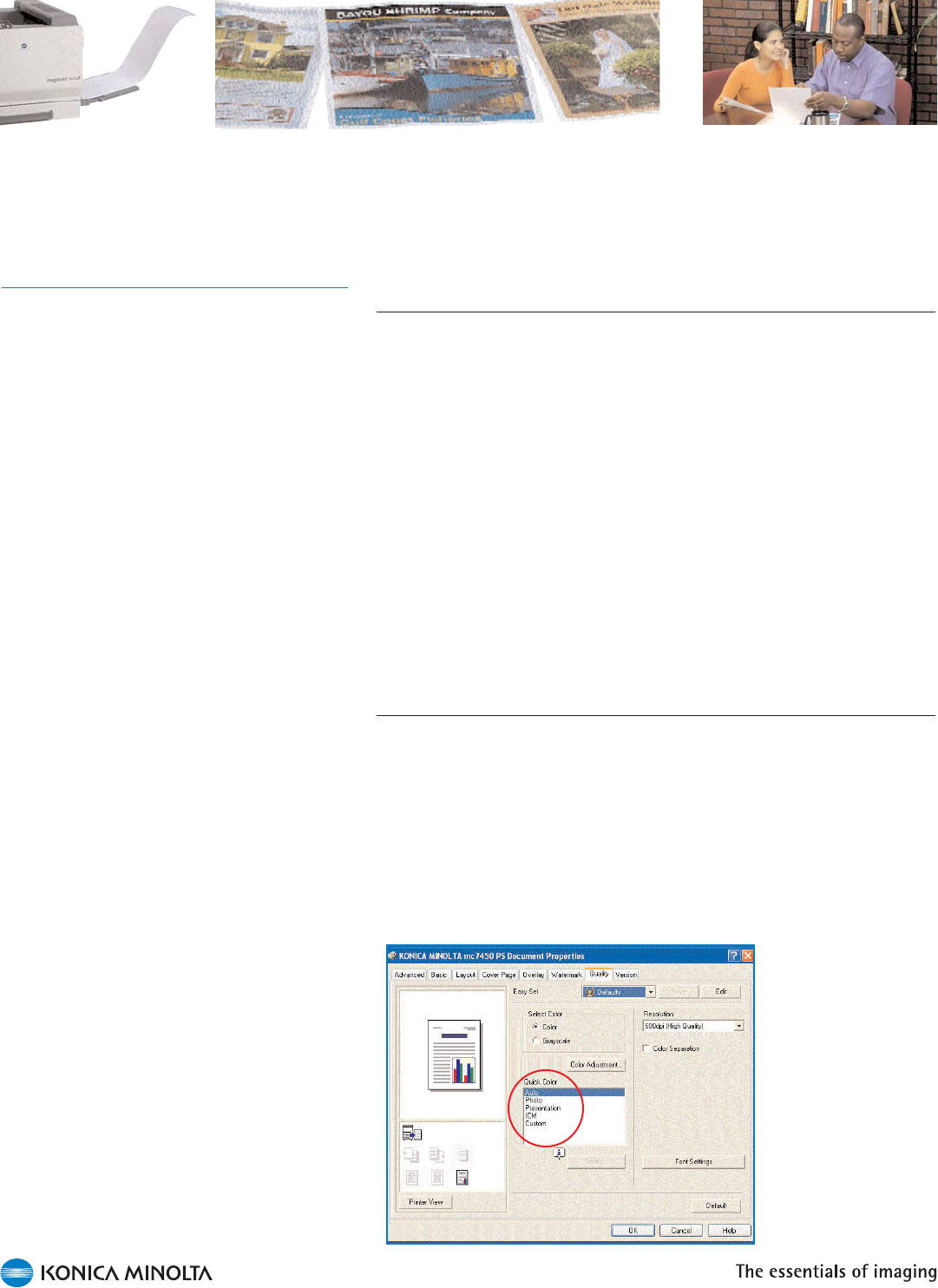The height and width of the screenshot is (1288, 938).
Task: Enable the Color Separation checkbox
Action: tap(646, 1048)
